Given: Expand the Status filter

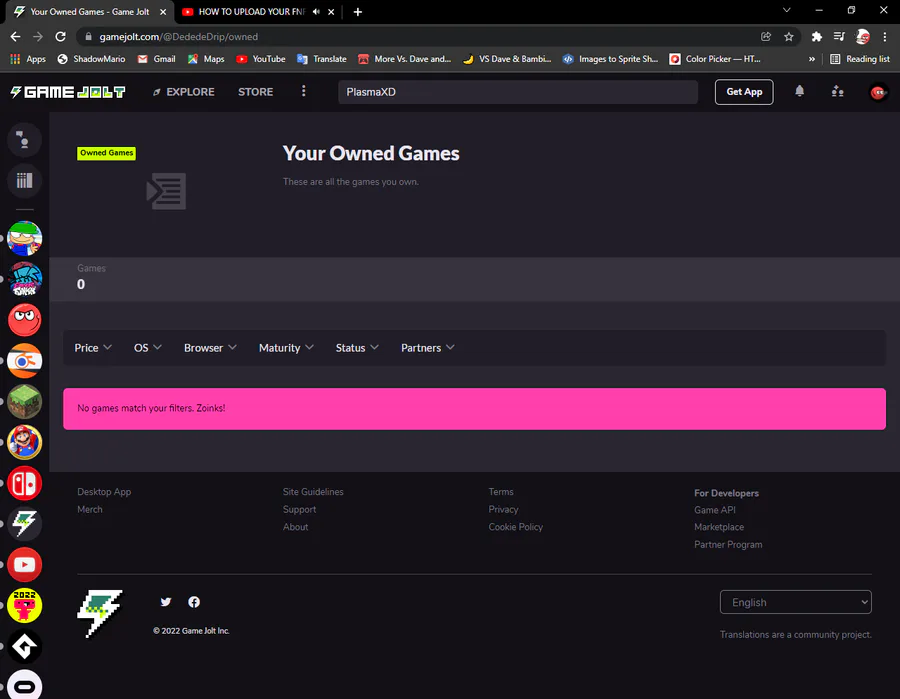Looking at the screenshot, I should click(357, 348).
